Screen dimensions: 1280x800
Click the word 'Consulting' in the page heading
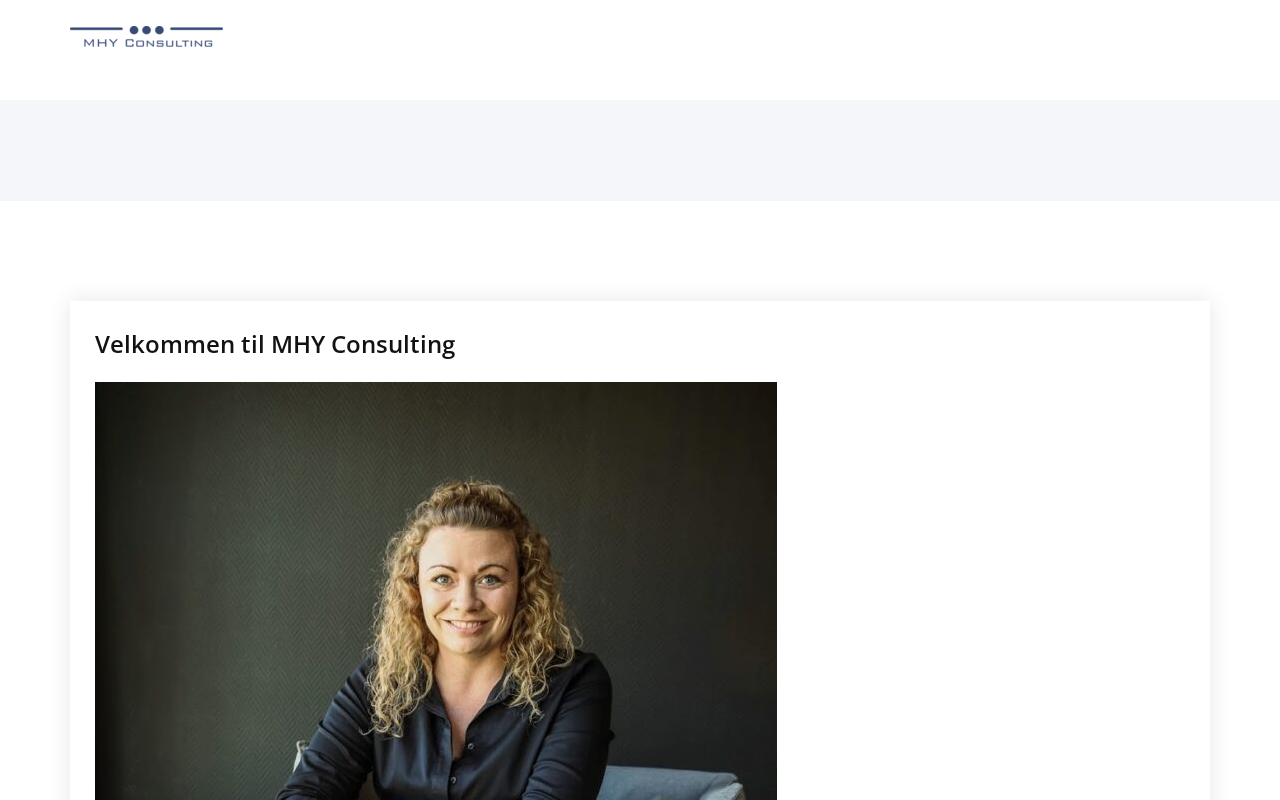(393, 344)
